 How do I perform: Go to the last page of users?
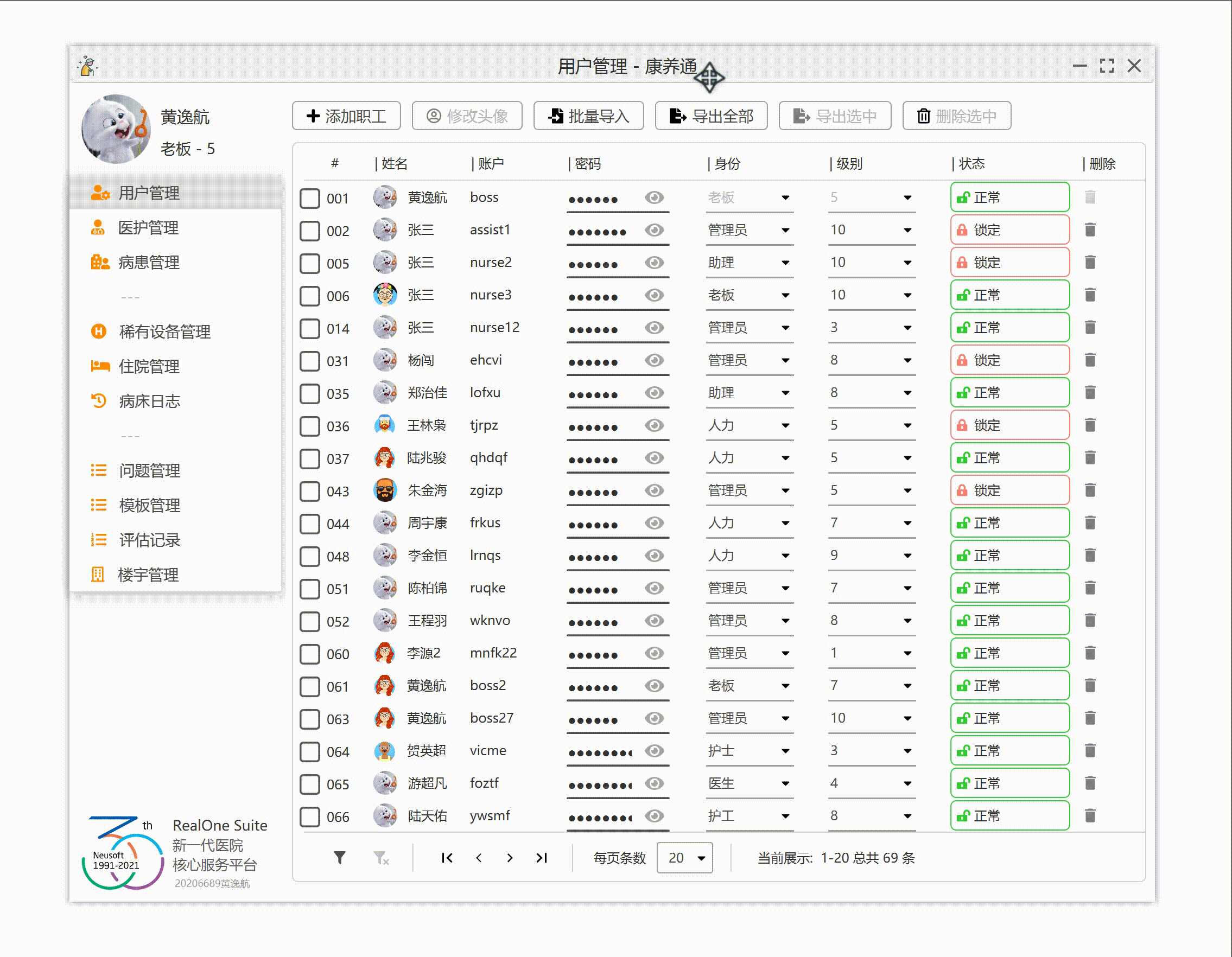pos(542,858)
